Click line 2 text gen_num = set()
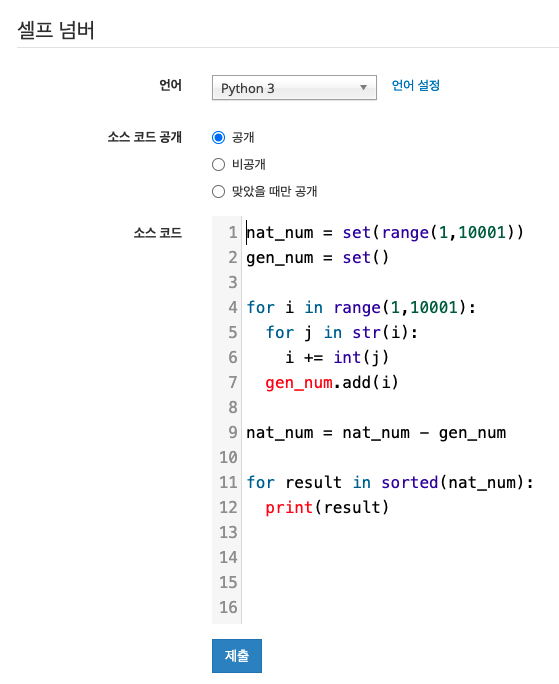Image resolution: width=559 pixels, height=684 pixels. coord(317,258)
